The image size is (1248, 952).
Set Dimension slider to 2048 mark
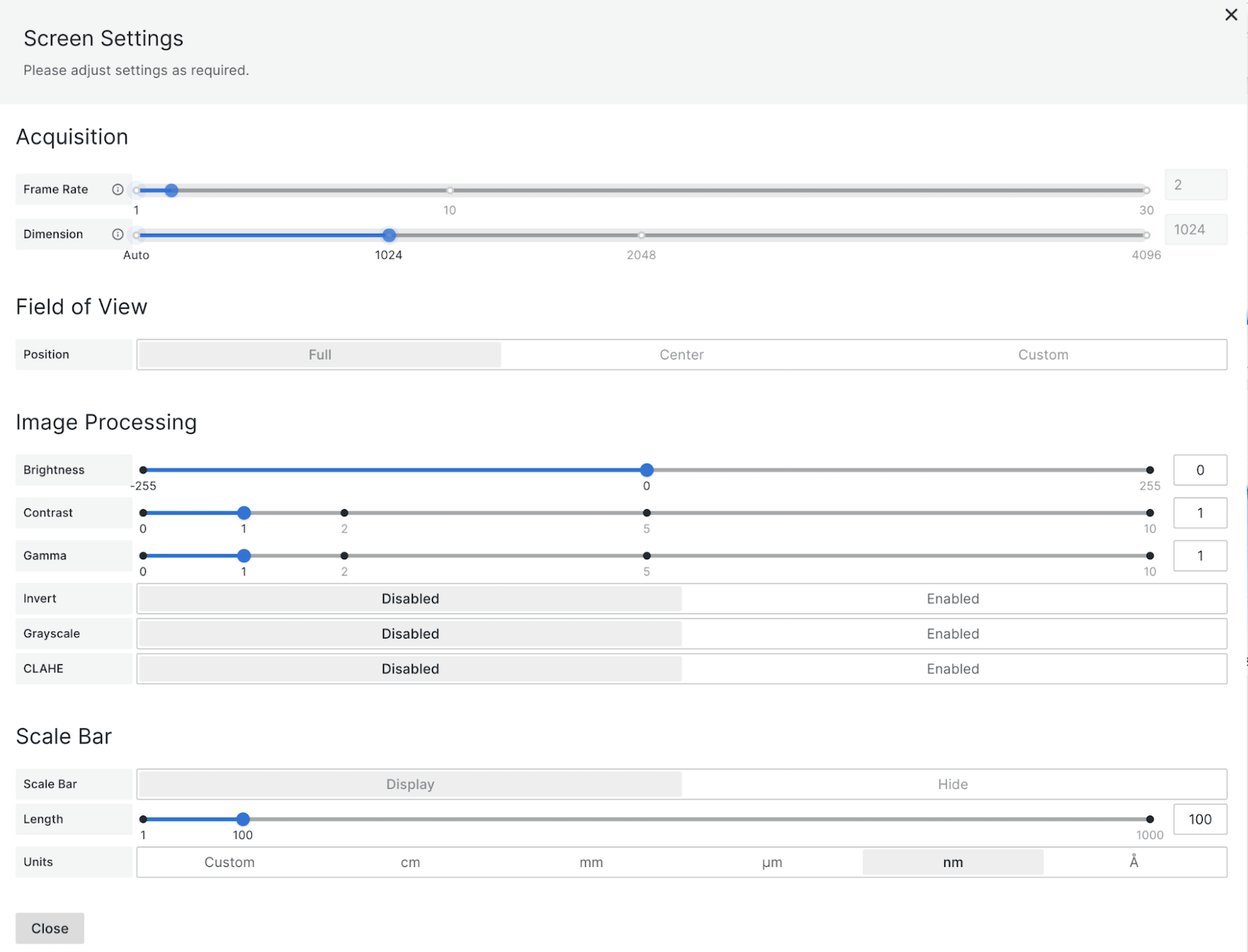(641, 235)
